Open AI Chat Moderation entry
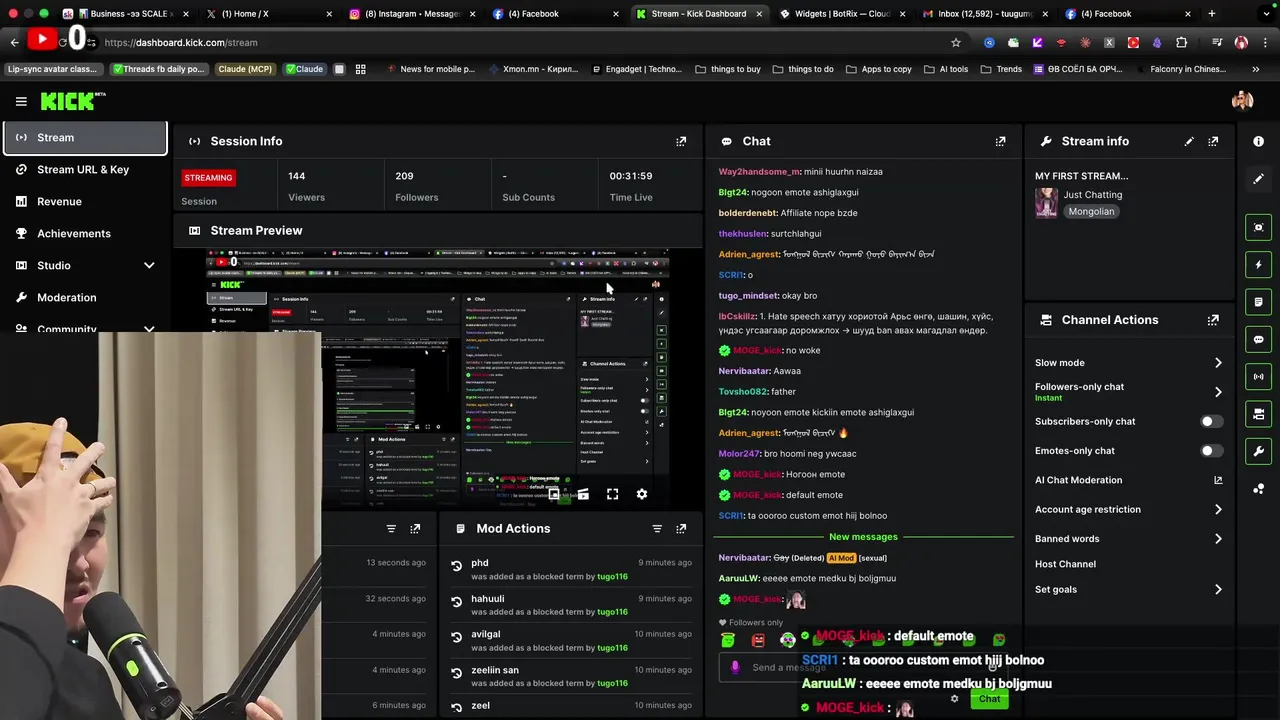 tap(1078, 480)
